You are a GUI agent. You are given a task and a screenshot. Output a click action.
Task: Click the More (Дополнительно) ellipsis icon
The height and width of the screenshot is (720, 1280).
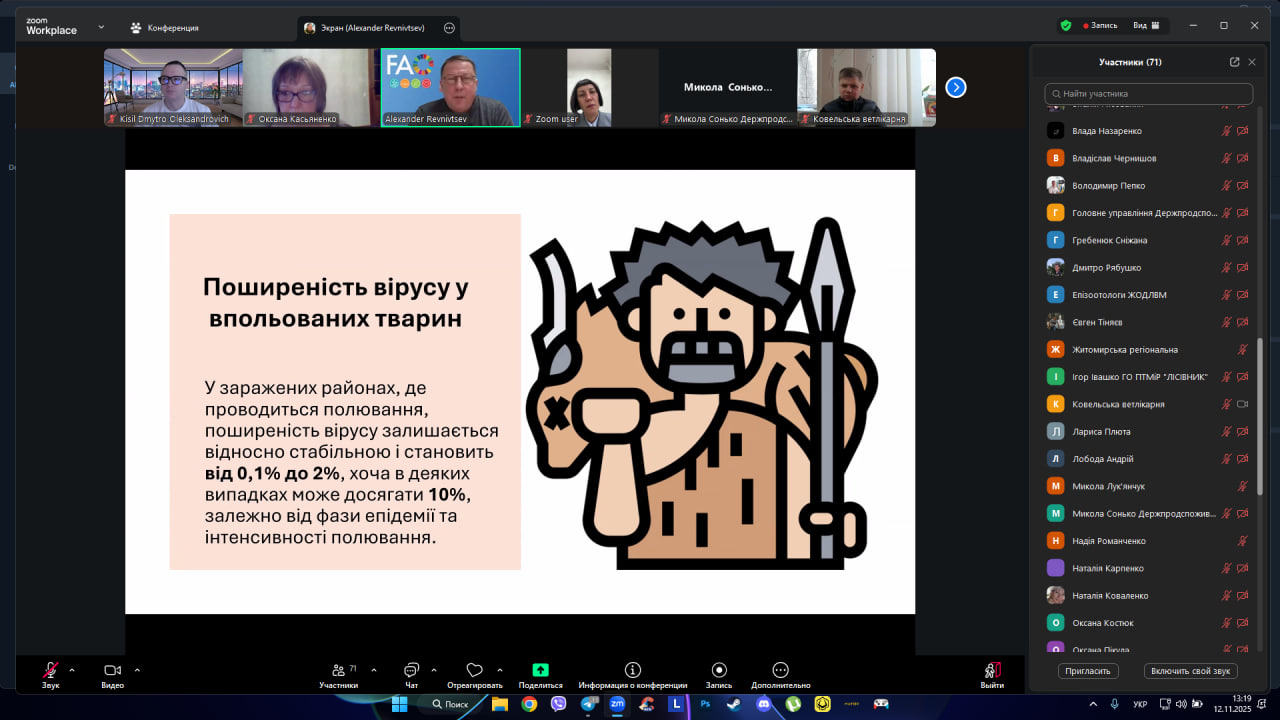click(780, 670)
